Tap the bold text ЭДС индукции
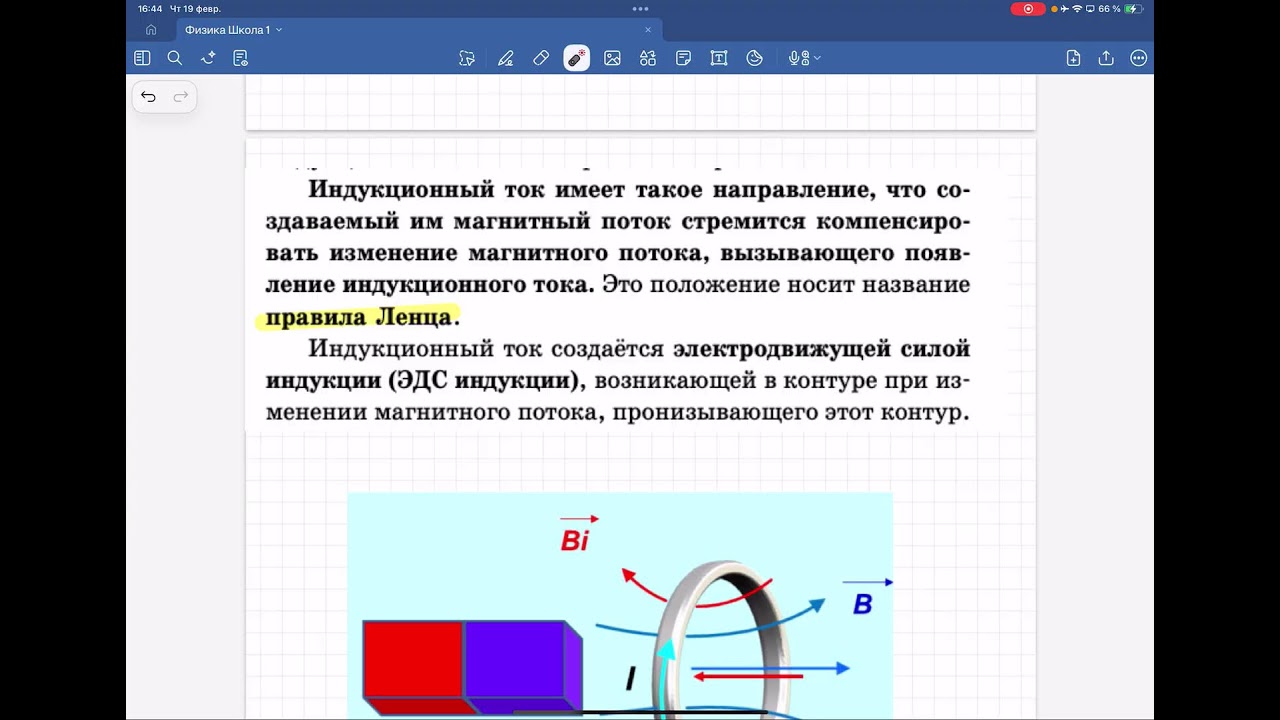The height and width of the screenshot is (720, 1280). (486, 381)
